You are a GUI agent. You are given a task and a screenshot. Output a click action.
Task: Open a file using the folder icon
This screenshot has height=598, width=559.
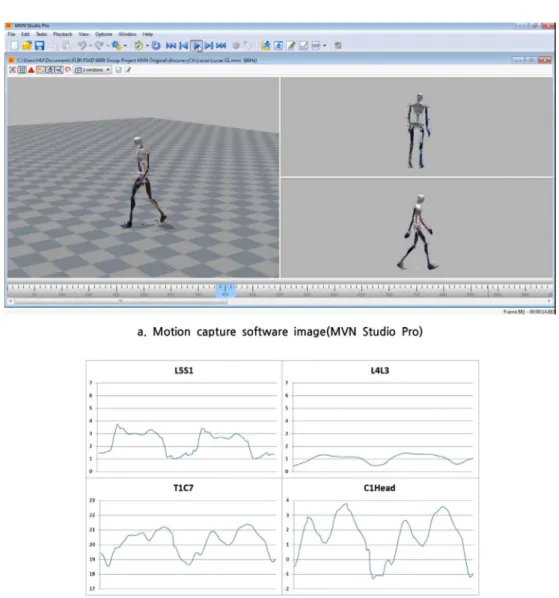27,46
